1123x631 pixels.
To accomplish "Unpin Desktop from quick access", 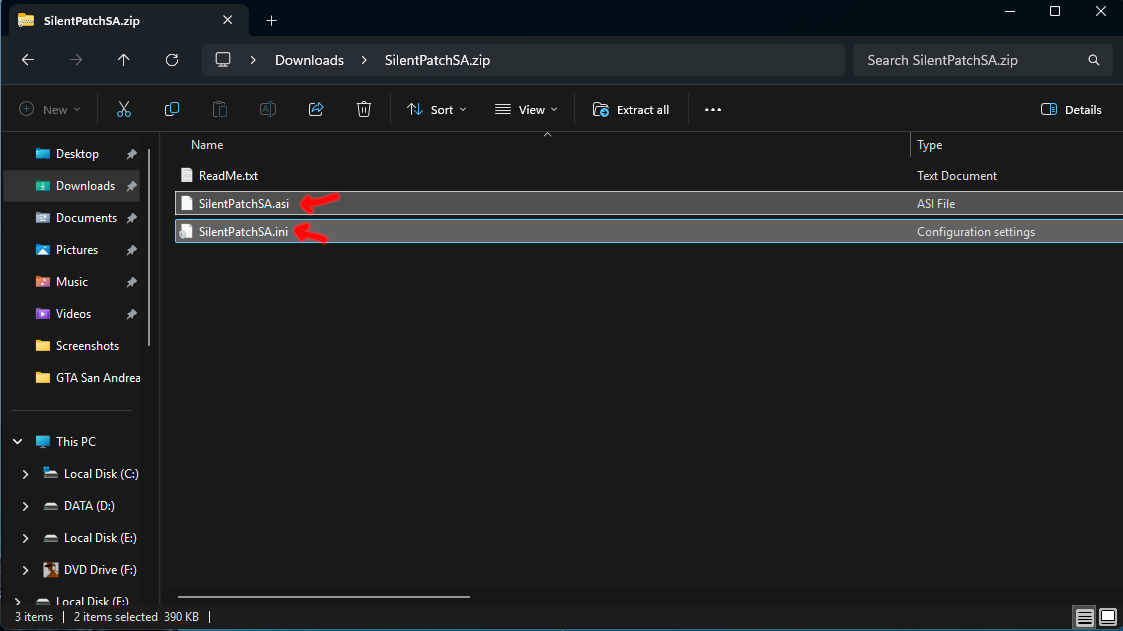I will pyautogui.click(x=132, y=154).
